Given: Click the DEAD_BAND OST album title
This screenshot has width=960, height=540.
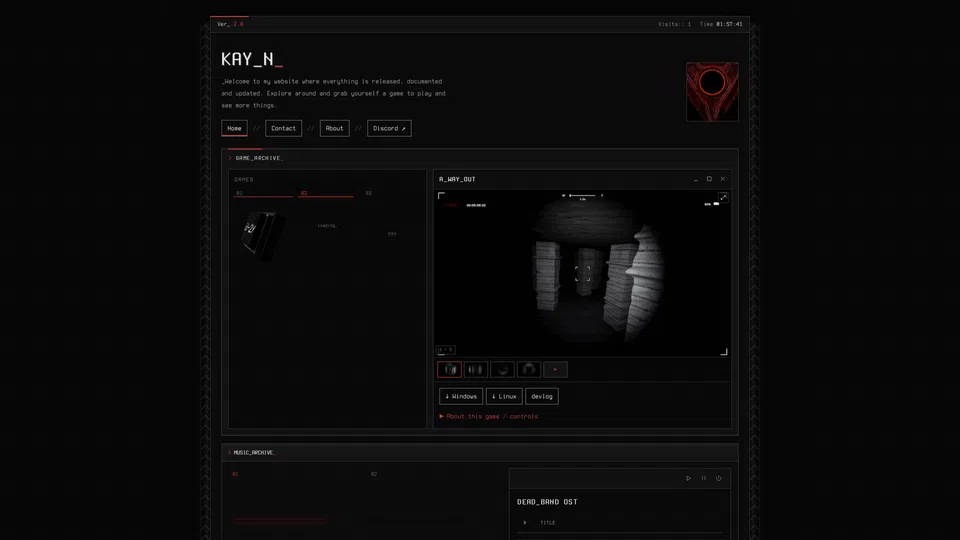Looking at the screenshot, I should [547, 501].
